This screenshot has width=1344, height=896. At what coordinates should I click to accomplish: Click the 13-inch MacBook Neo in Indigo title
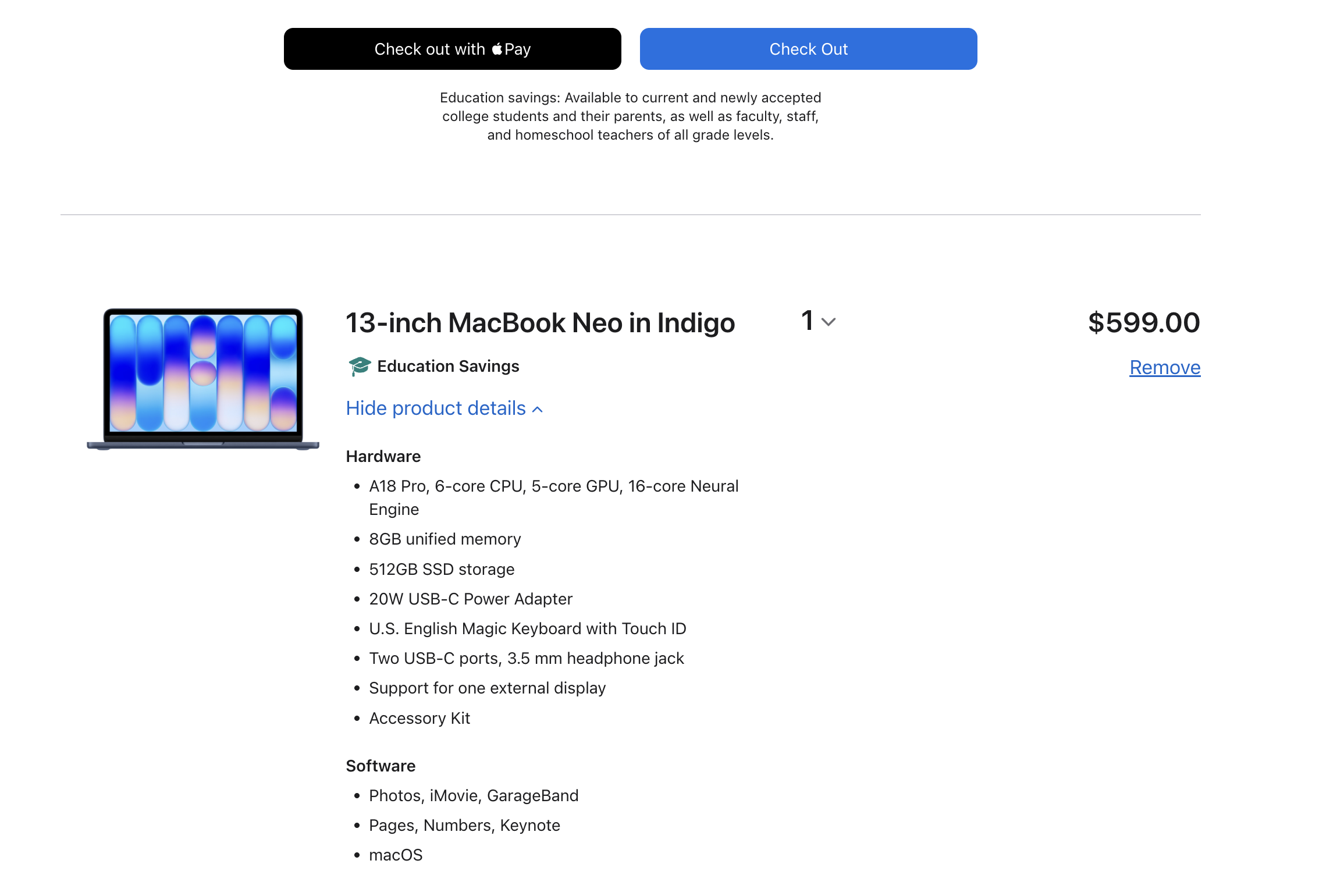(x=540, y=323)
